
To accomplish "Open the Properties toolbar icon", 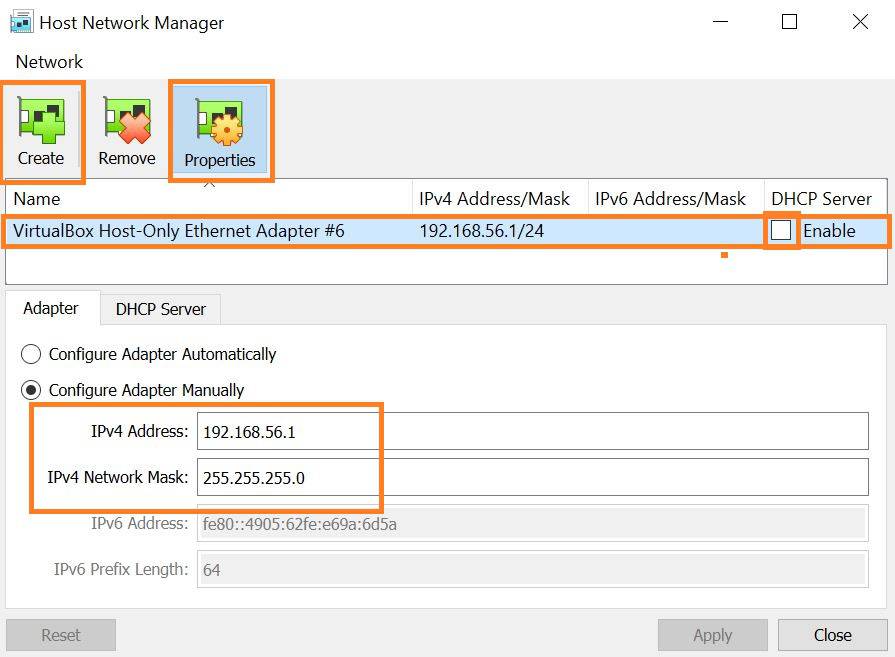I will [x=220, y=121].
